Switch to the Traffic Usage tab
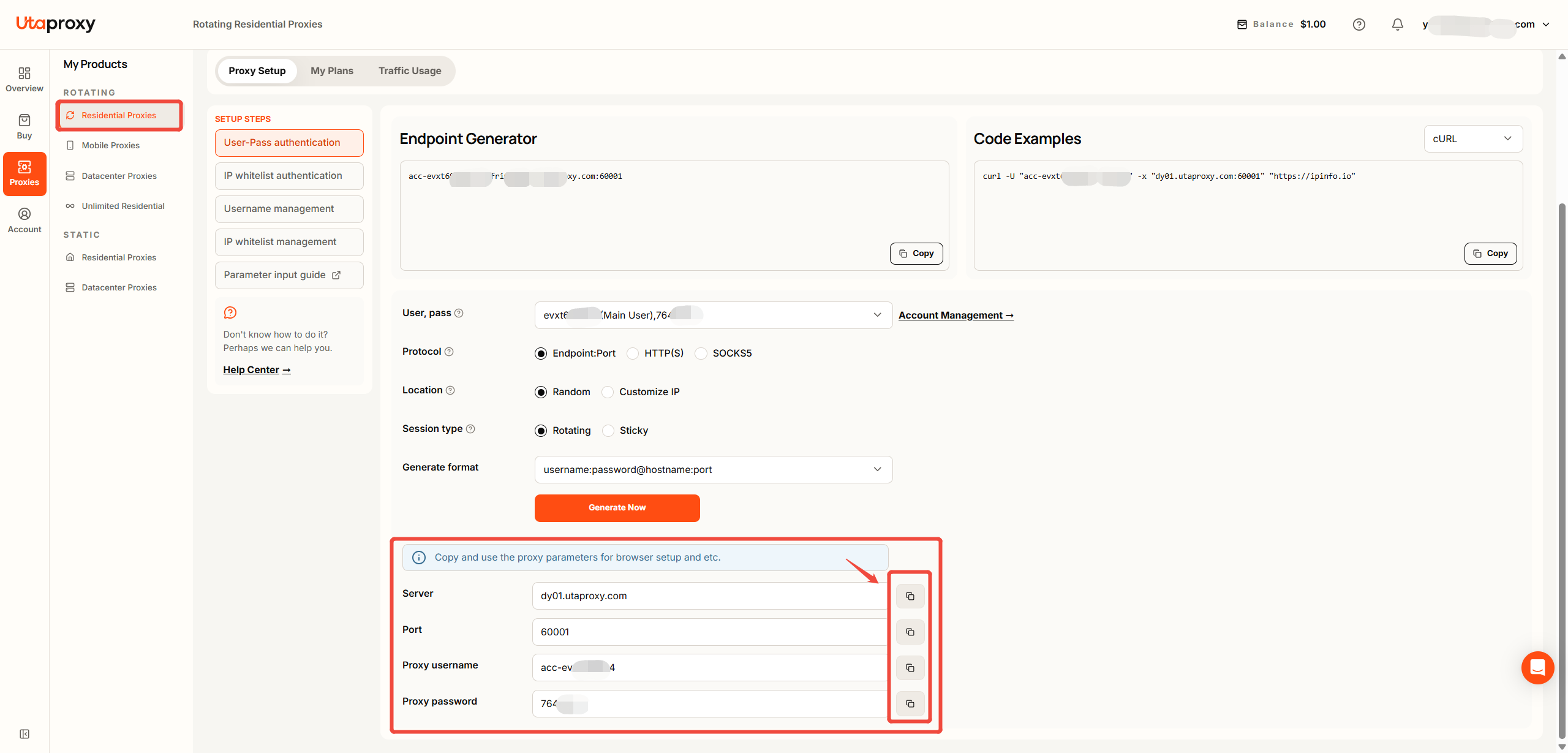This screenshot has height=753, width=1568. tap(410, 71)
